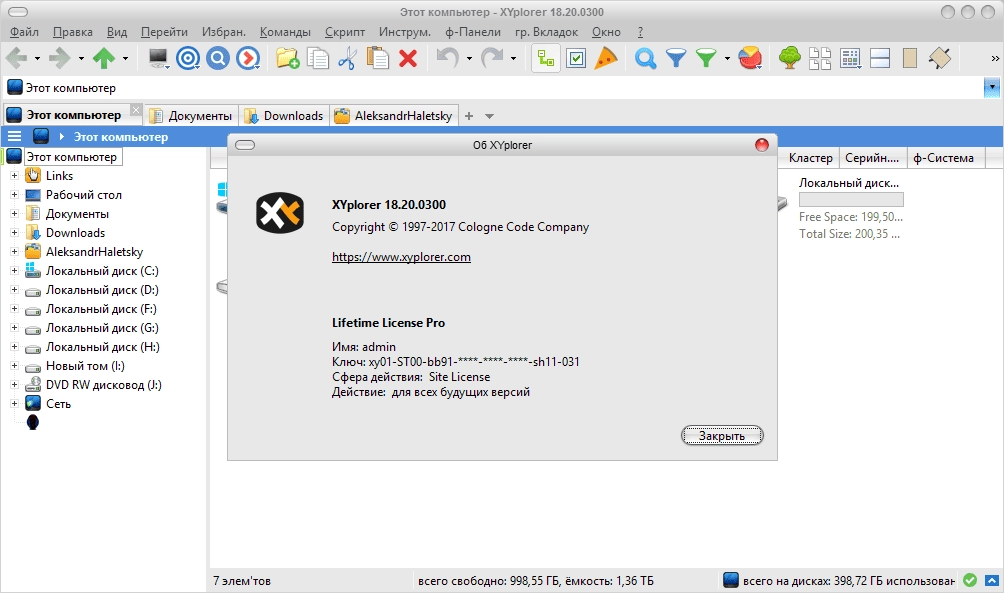Click the orange pizza slice icon

click(x=606, y=58)
